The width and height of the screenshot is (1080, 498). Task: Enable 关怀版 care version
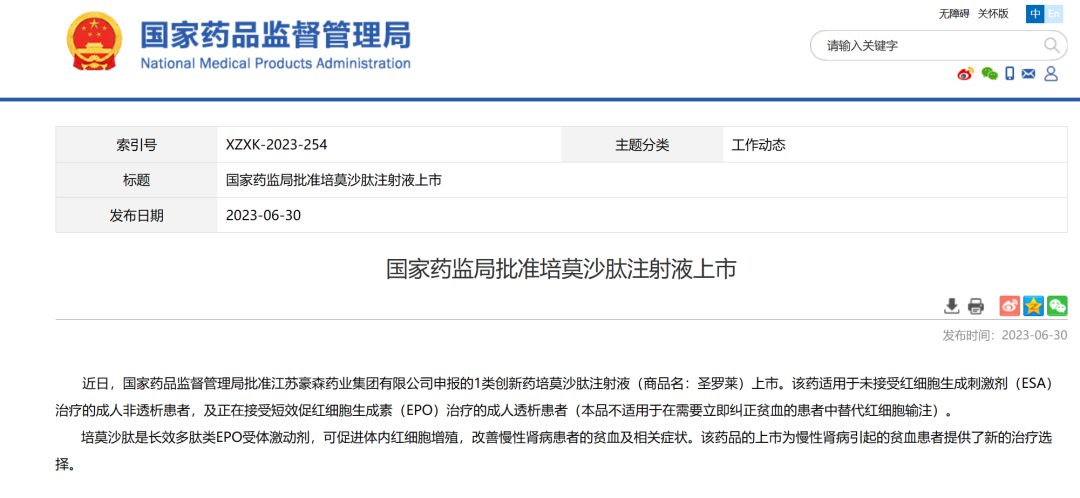point(993,14)
